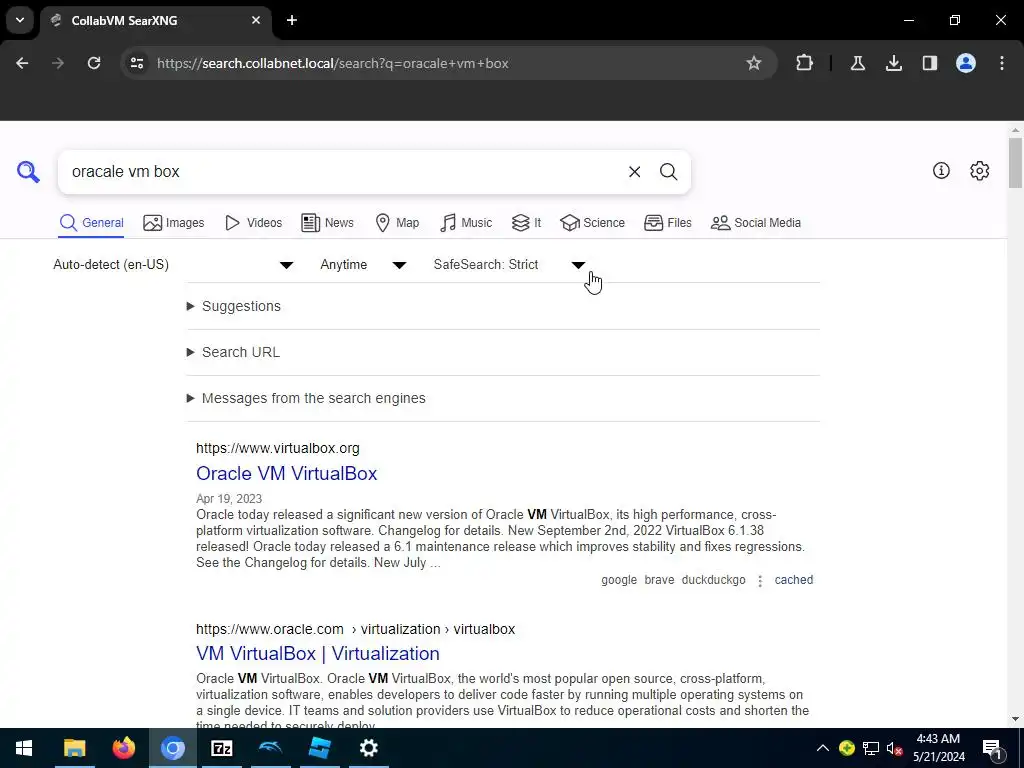
Task: Expand Messages from the search engines
Action: [306, 398]
